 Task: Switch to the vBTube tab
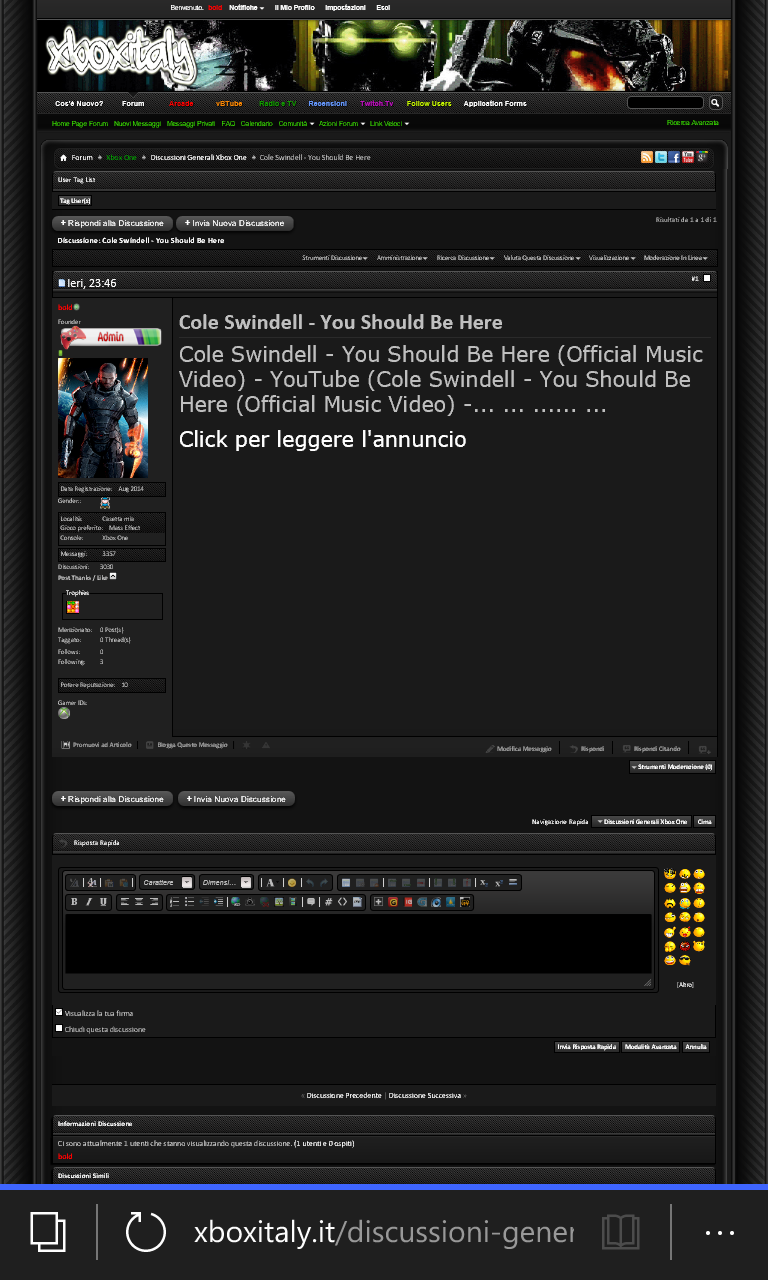tap(229, 103)
